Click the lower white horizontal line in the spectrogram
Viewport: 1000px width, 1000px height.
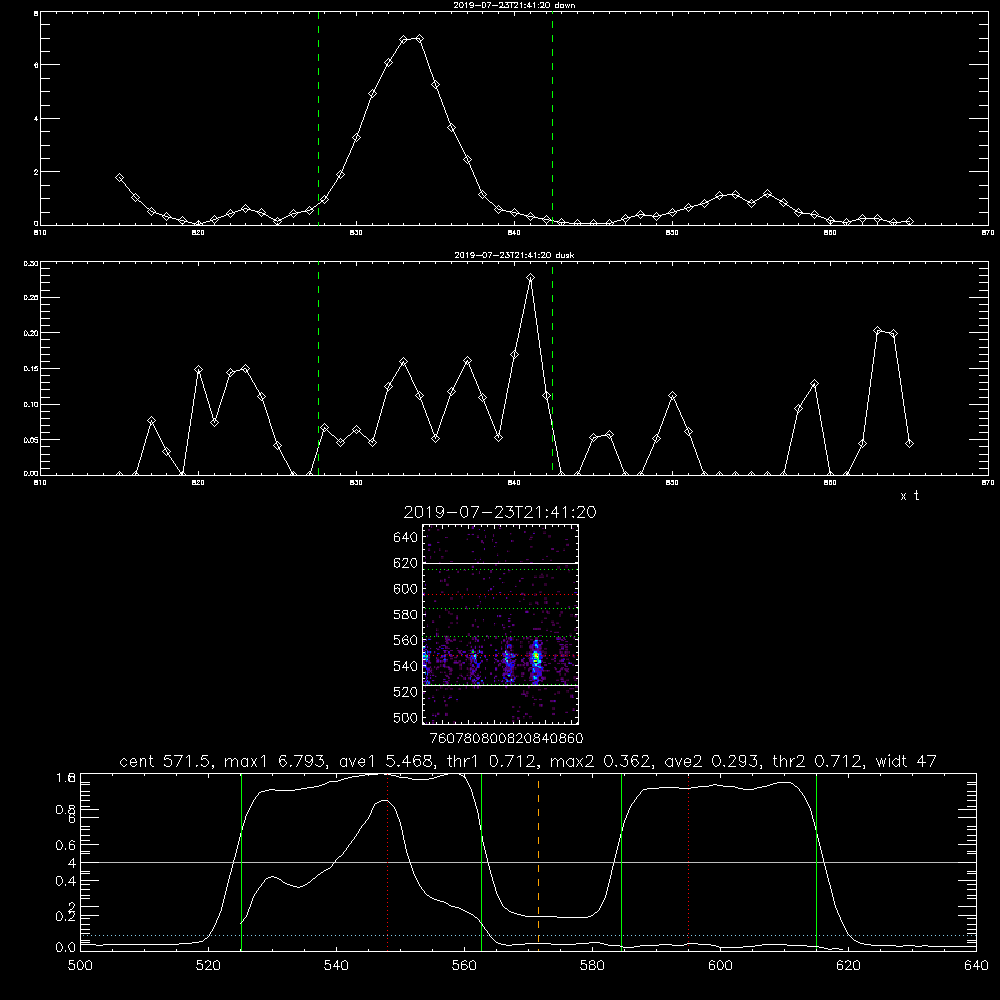500,685
